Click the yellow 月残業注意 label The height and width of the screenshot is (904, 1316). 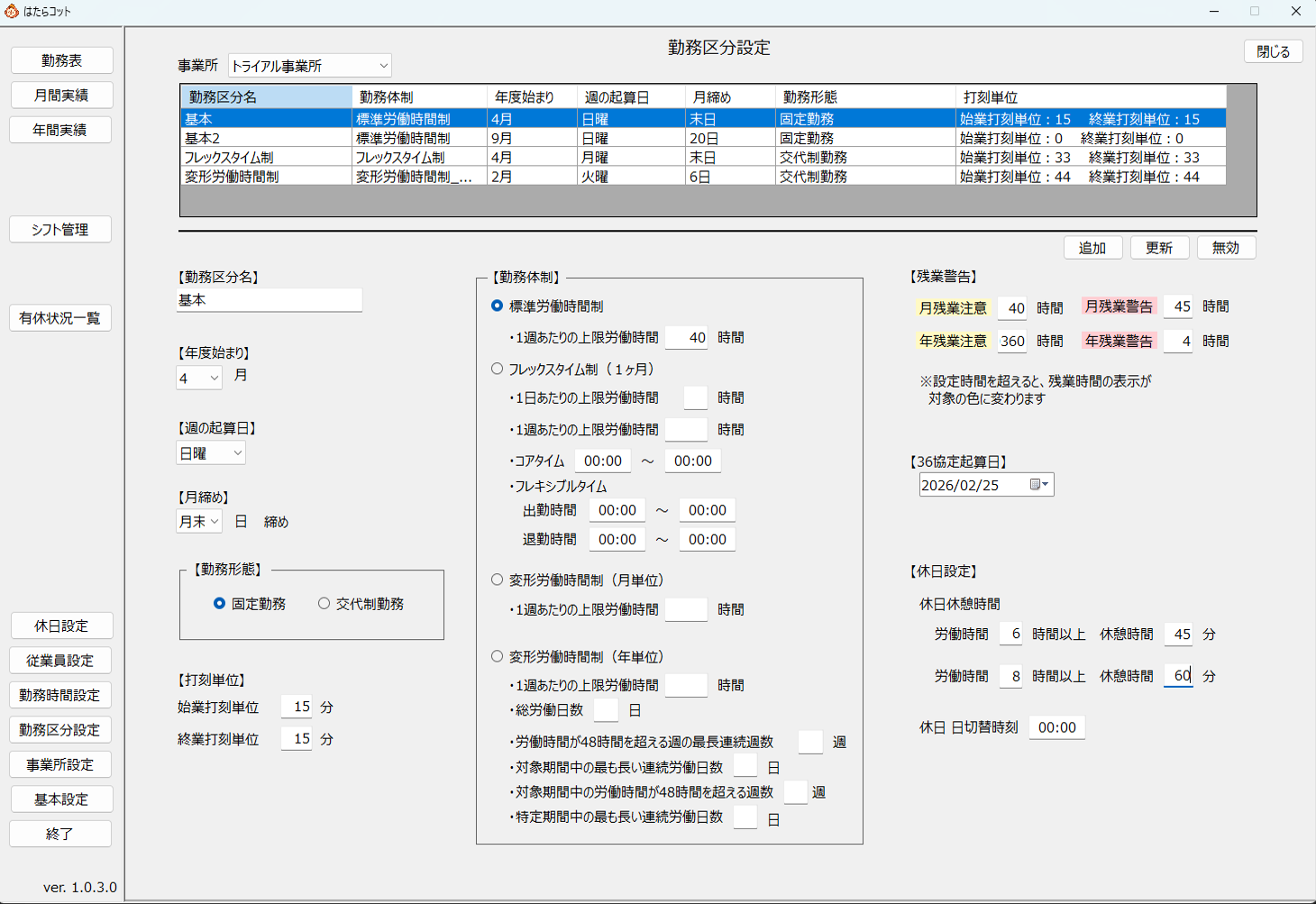point(953,308)
